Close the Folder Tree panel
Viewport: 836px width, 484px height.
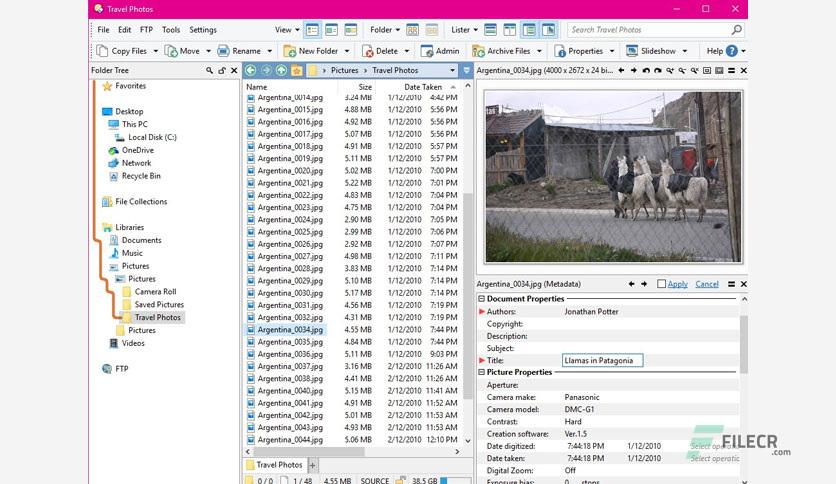coord(234,70)
